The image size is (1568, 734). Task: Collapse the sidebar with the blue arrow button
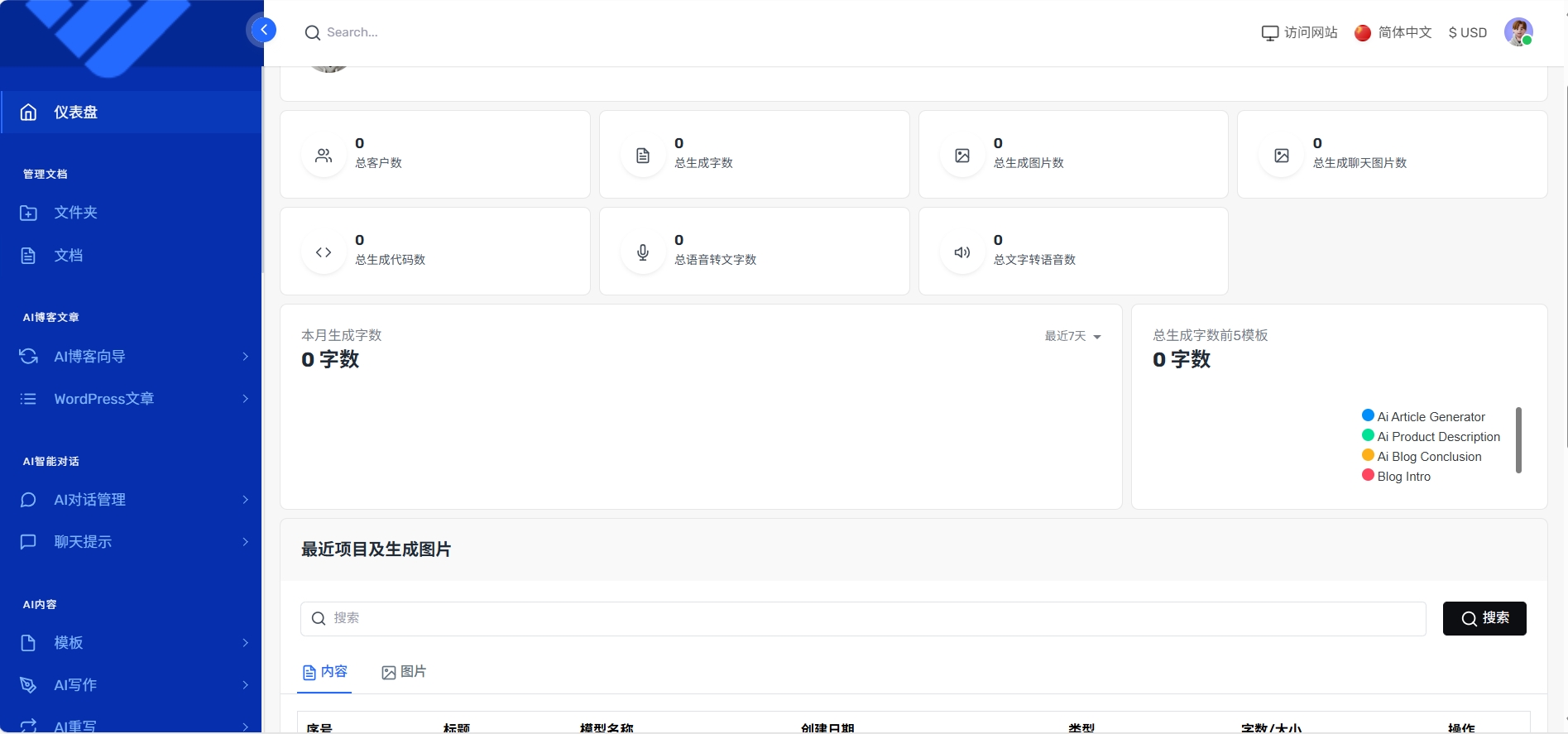pos(263,31)
